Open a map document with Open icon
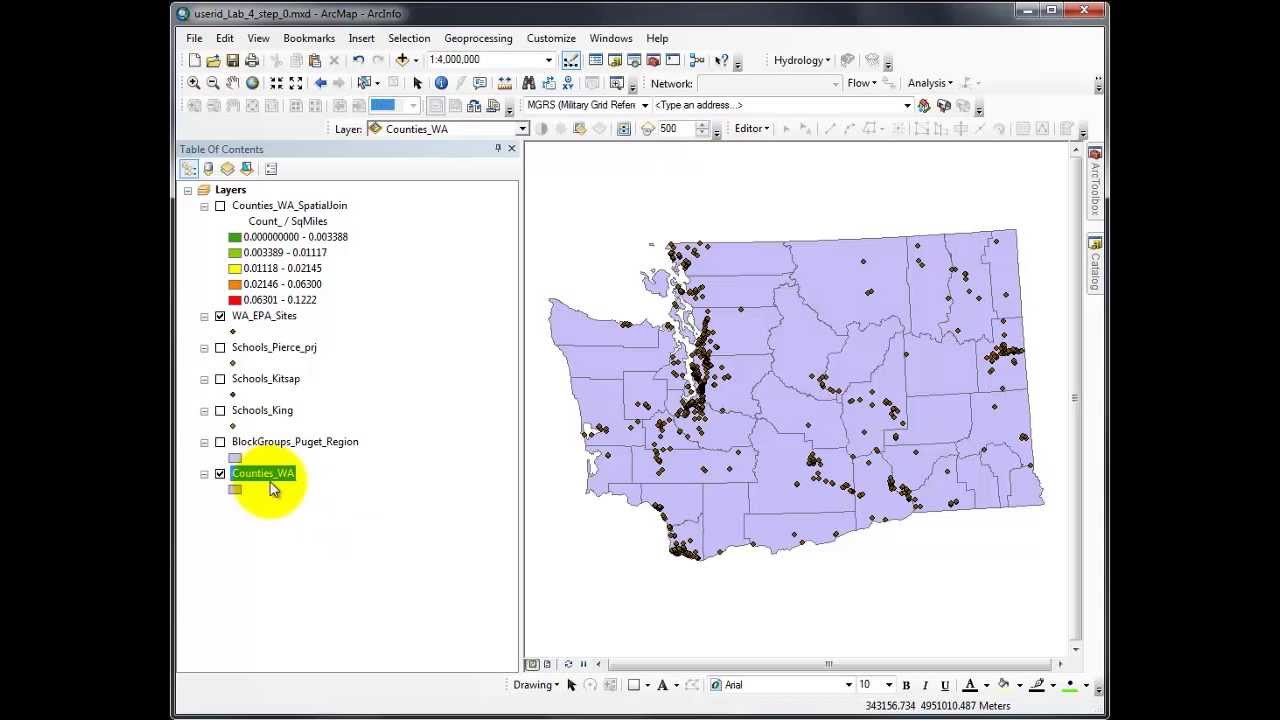The height and width of the screenshot is (720, 1280). click(213, 61)
